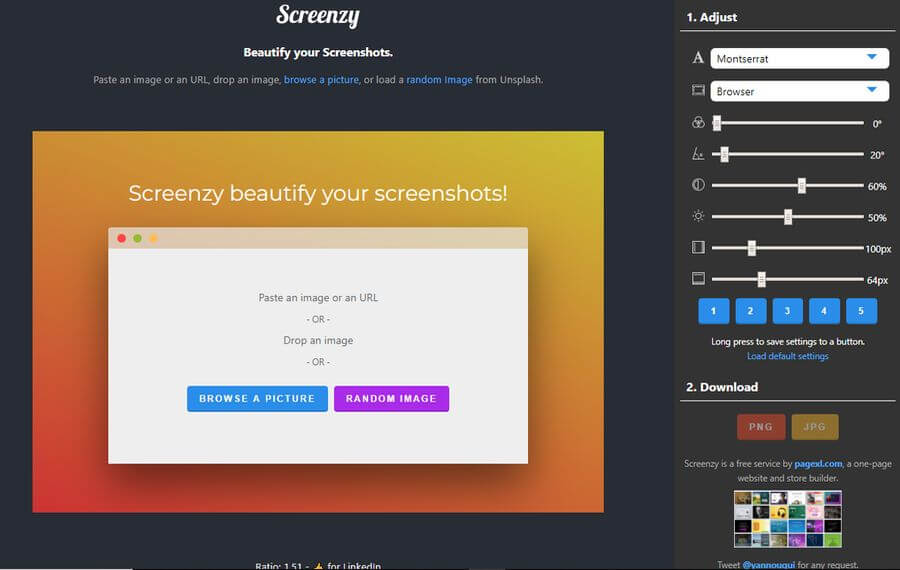Click the contrast half-circle icon
Viewport: 900px width, 570px height.
point(698,185)
